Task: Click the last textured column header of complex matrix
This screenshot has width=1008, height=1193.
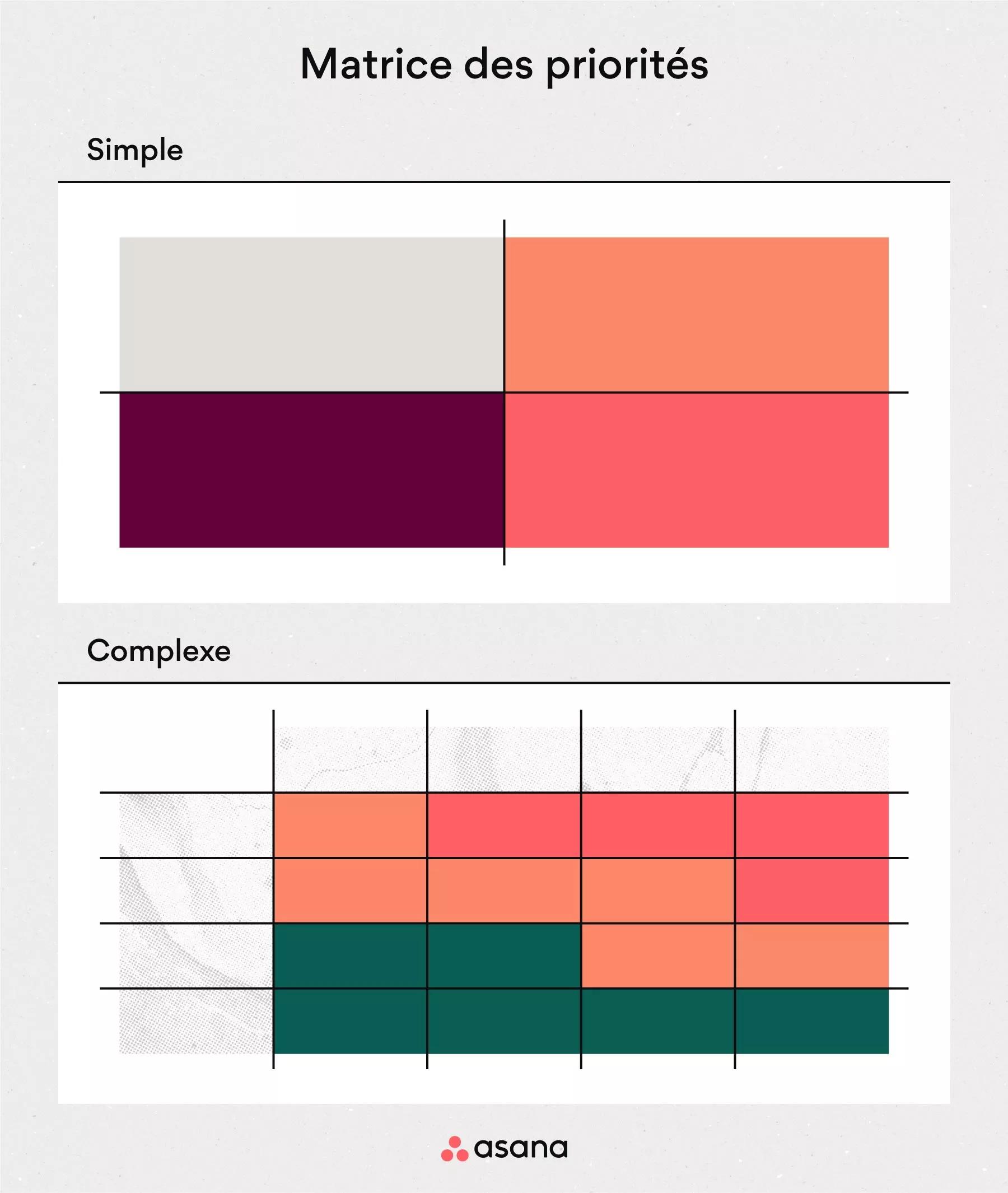Action: [x=811, y=759]
